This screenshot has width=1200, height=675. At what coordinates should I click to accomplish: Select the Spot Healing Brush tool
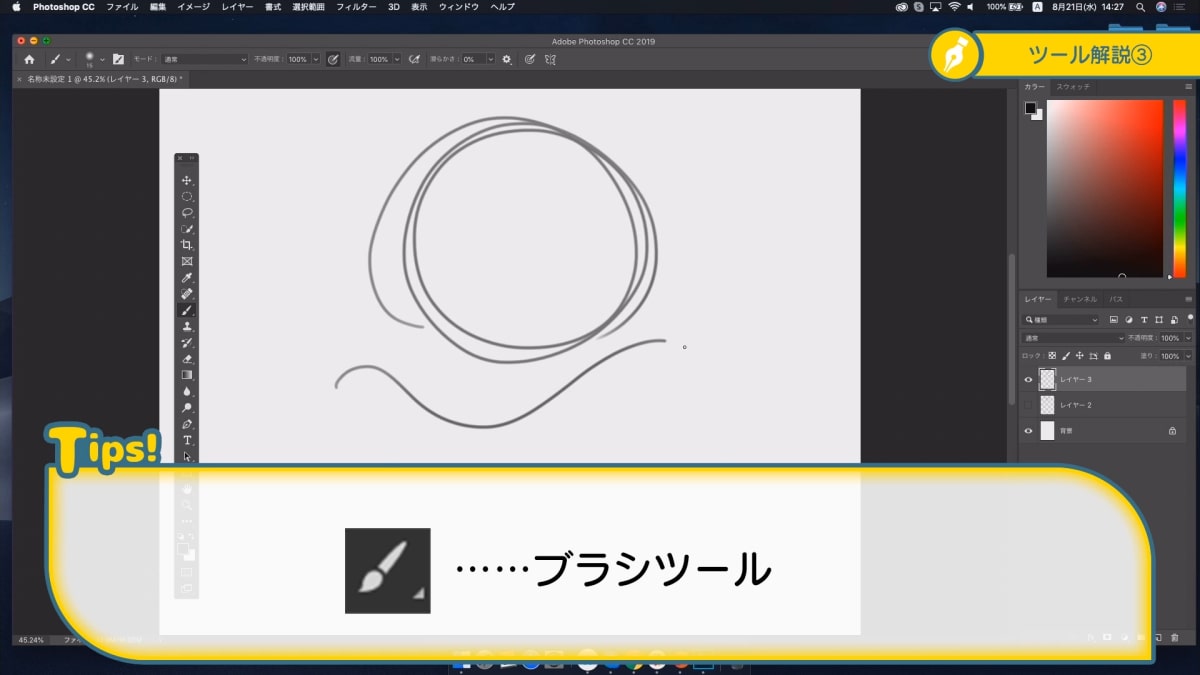click(x=187, y=294)
